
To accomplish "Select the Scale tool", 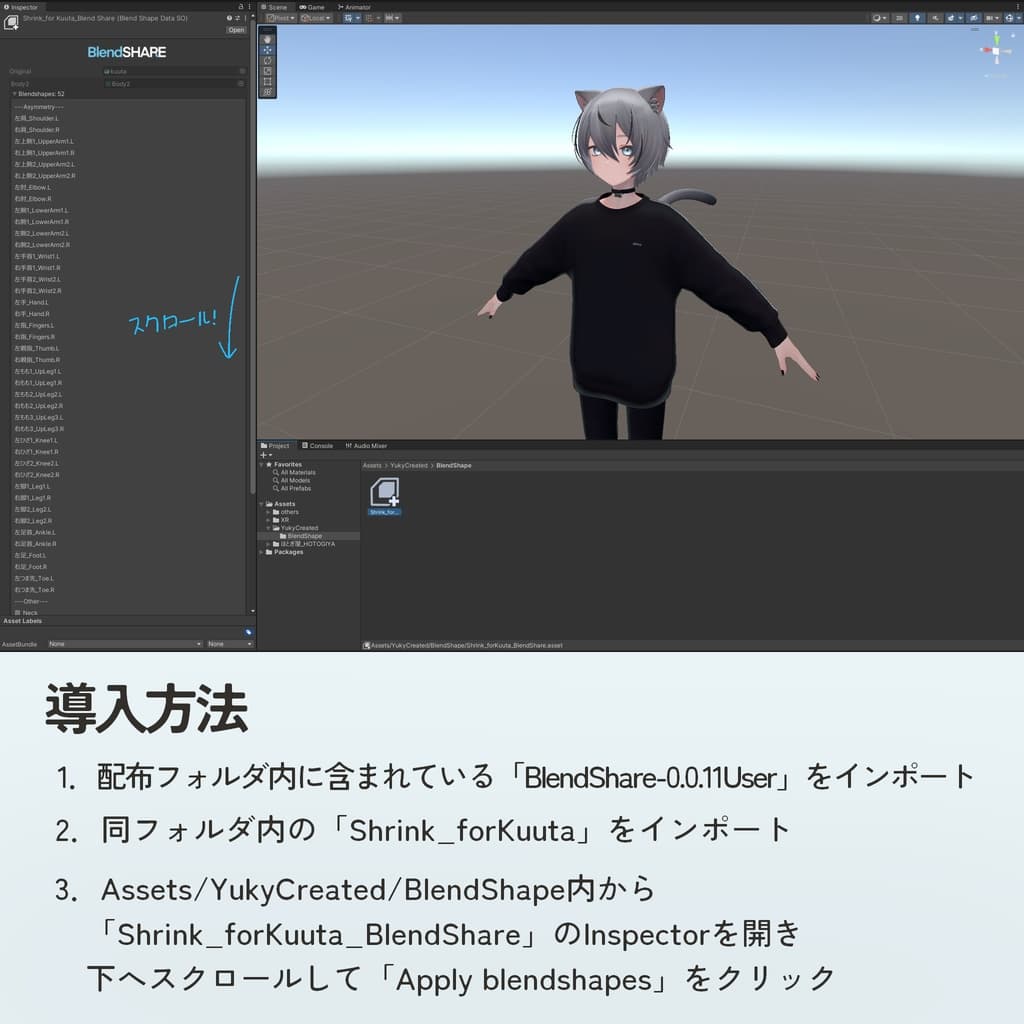I will [x=267, y=71].
